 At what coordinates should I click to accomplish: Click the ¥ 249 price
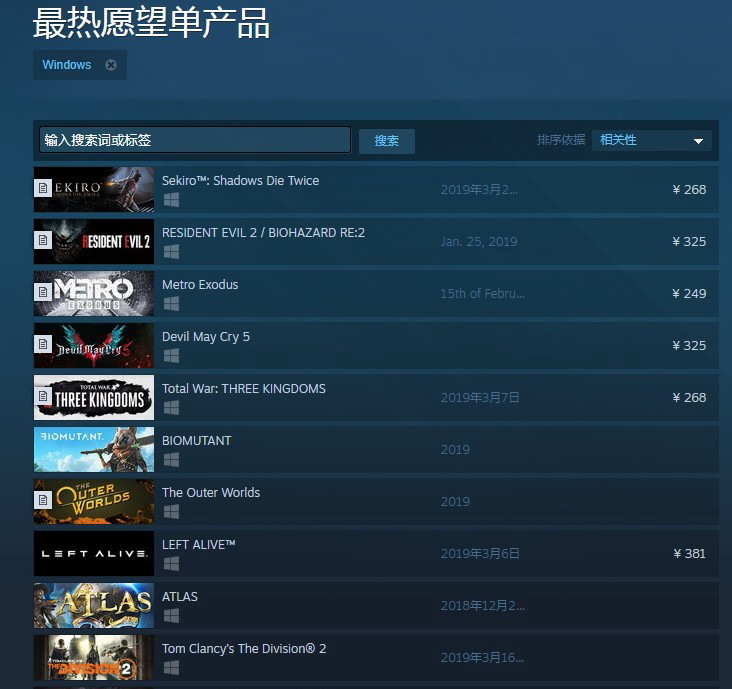pos(689,294)
